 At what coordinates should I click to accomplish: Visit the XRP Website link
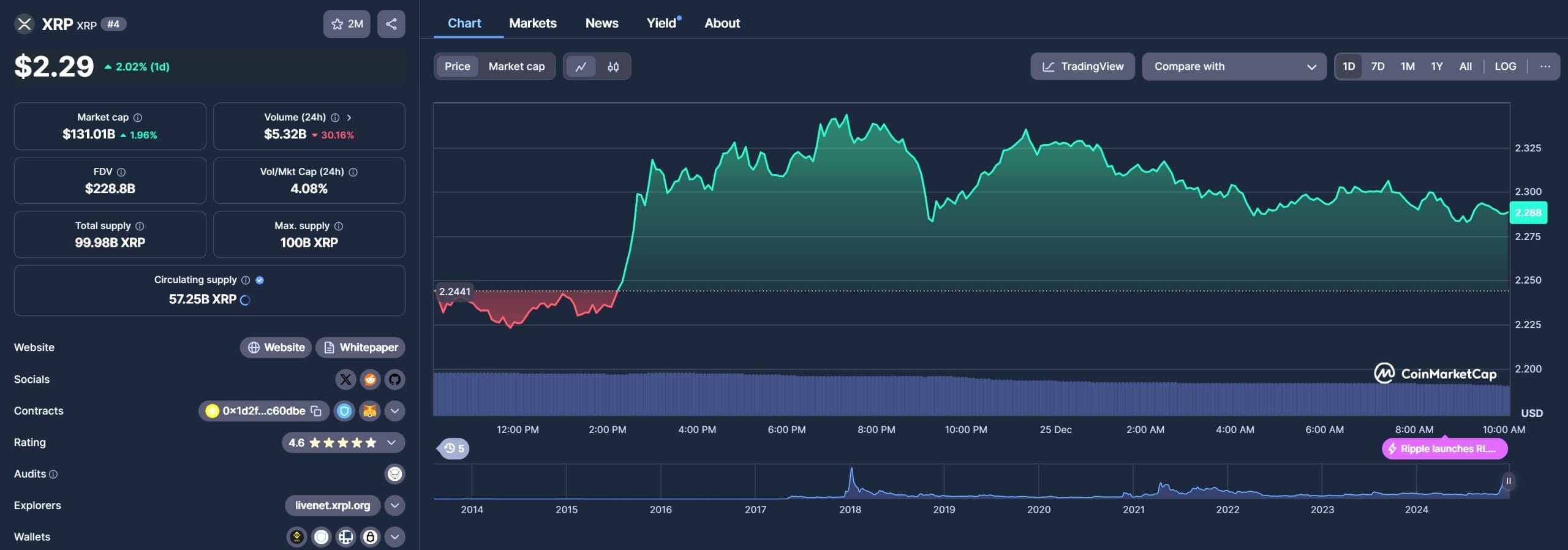(276, 348)
